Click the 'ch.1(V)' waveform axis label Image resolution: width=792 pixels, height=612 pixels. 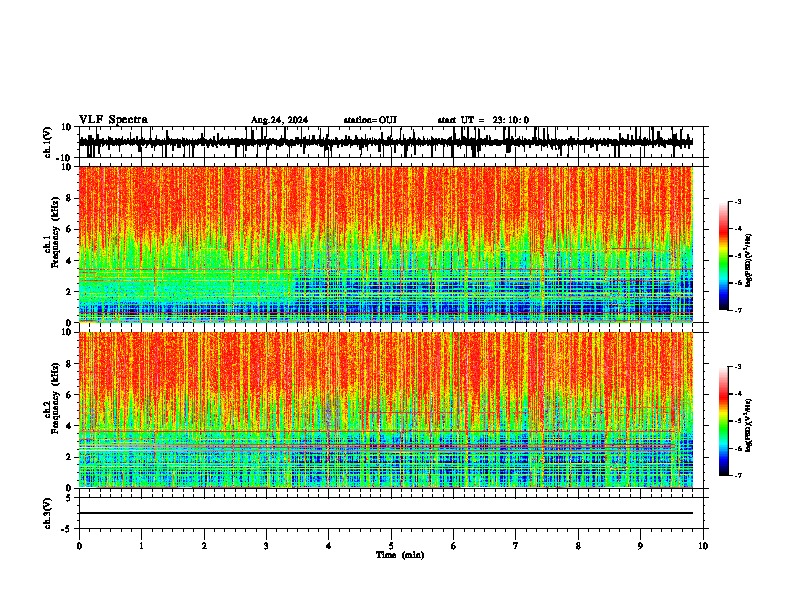(x=48, y=142)
